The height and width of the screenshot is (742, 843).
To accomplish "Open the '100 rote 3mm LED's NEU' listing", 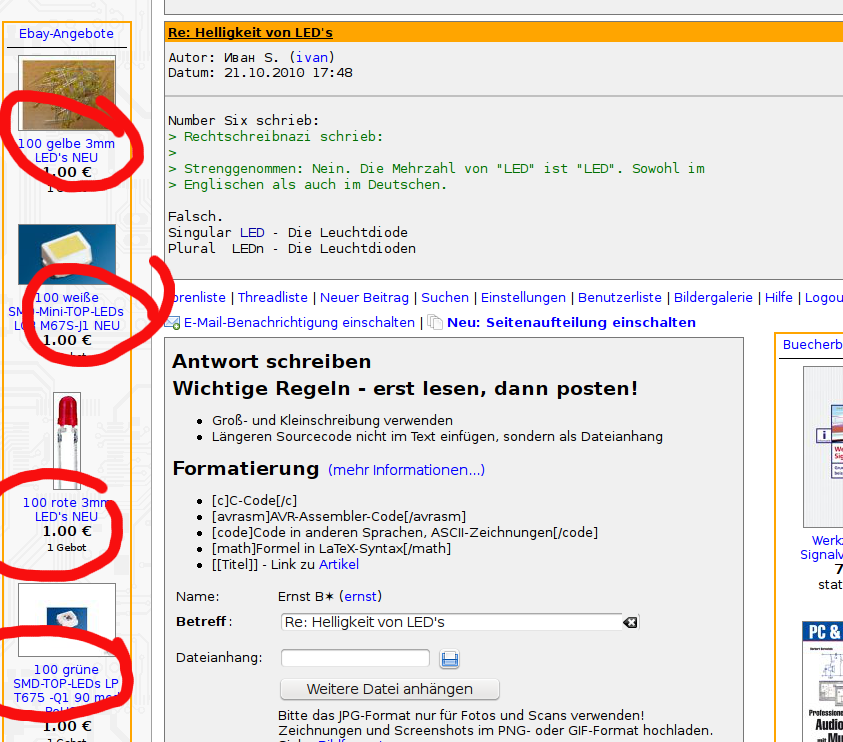I will tap(66, 509).
